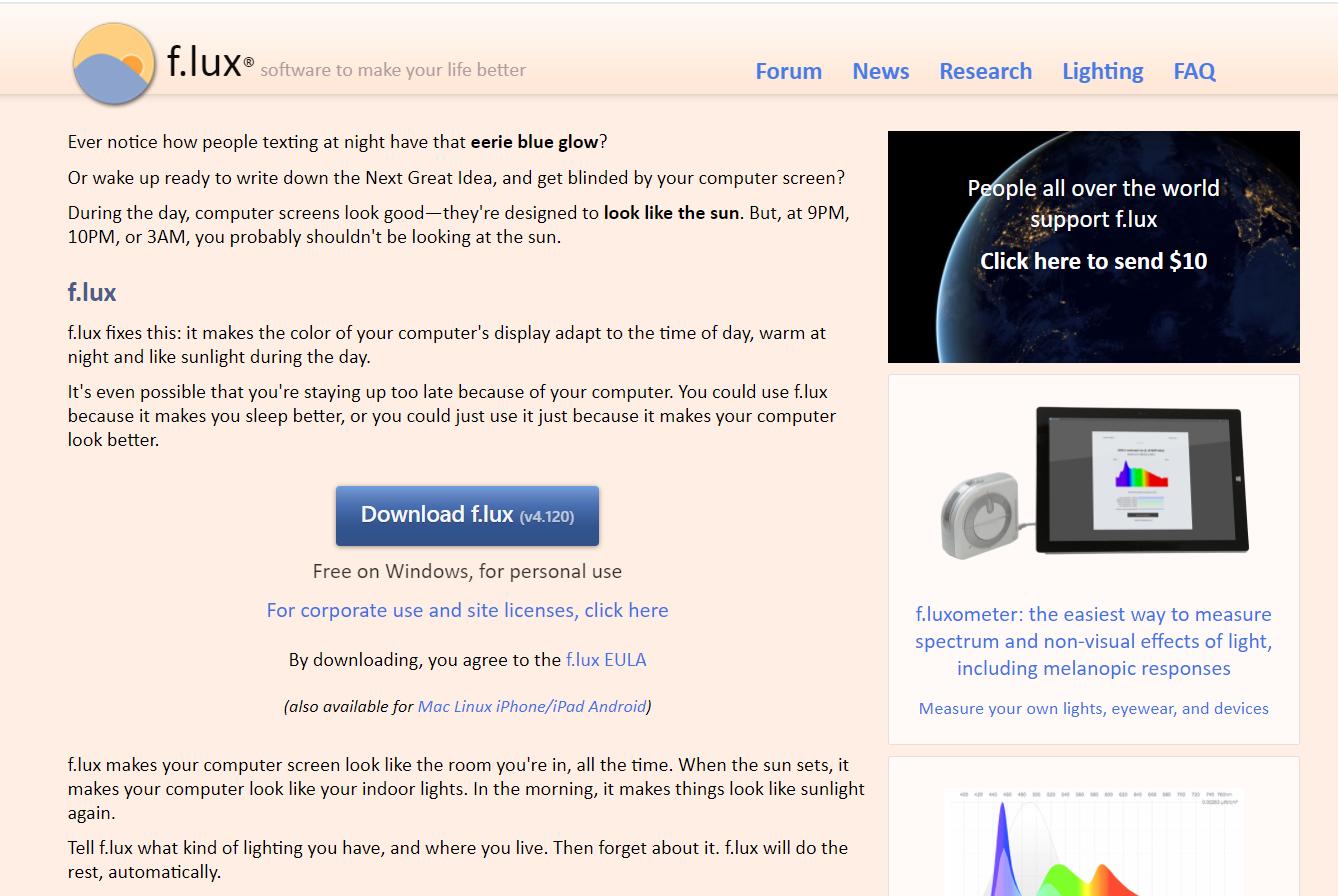The width and height of the screenshot is (1338, 896).
Task: Click the Earth donation banner image
Action: (1093, 320)
